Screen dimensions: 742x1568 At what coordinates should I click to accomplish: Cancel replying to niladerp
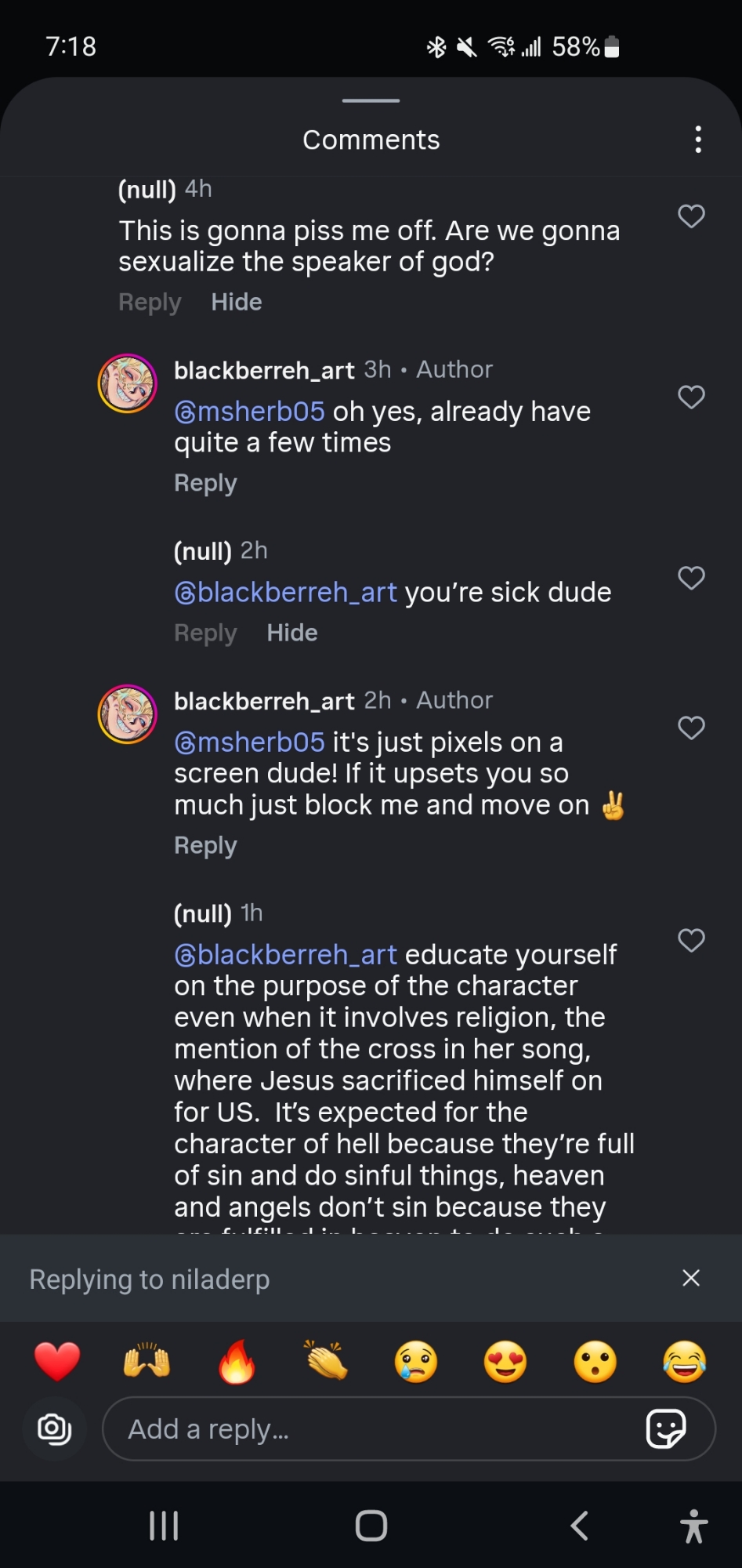(x=691, y=1279)
